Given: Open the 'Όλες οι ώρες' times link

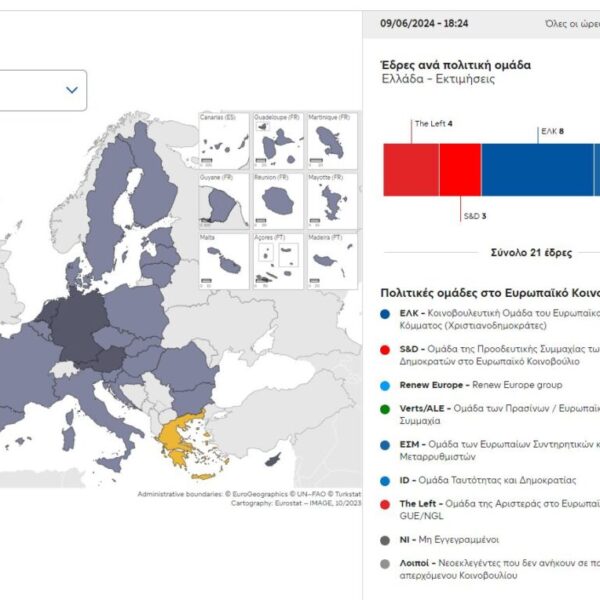Looking at the screenshot, I should click(572, 24).
